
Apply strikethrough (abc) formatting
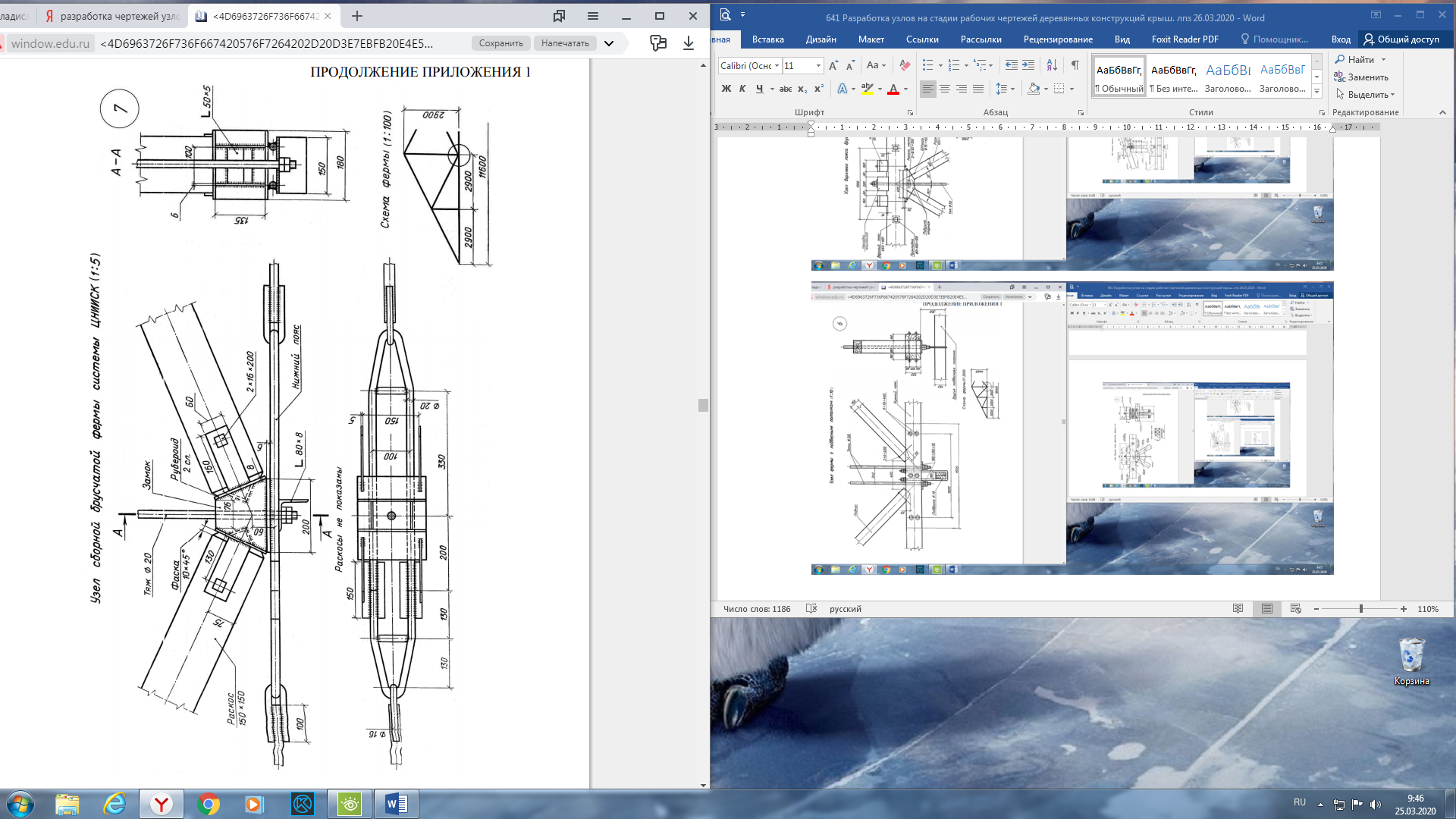pyautogui.click(x=786, y=89)
